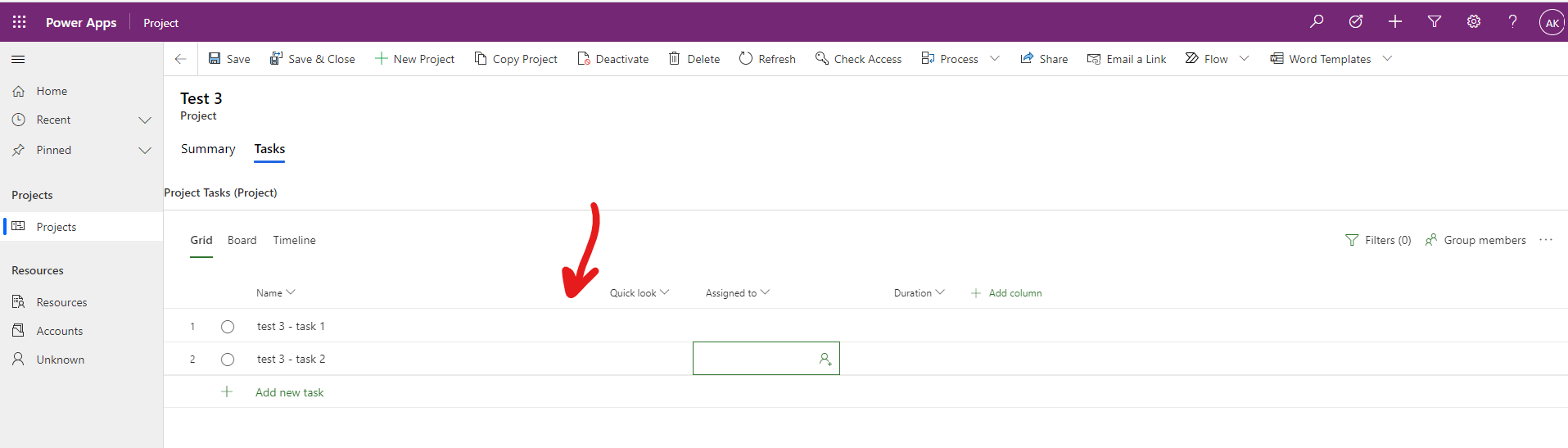Click the search magnifier icon in header
The image size is (1568, 448).
pyautogui.click(x=1317, y=22)
